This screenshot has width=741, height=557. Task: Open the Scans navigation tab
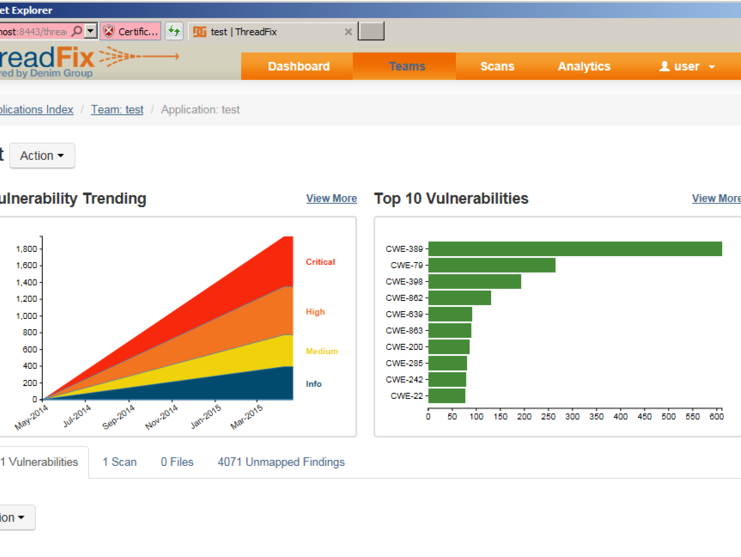pyautogui.click(x=497, y=67)
